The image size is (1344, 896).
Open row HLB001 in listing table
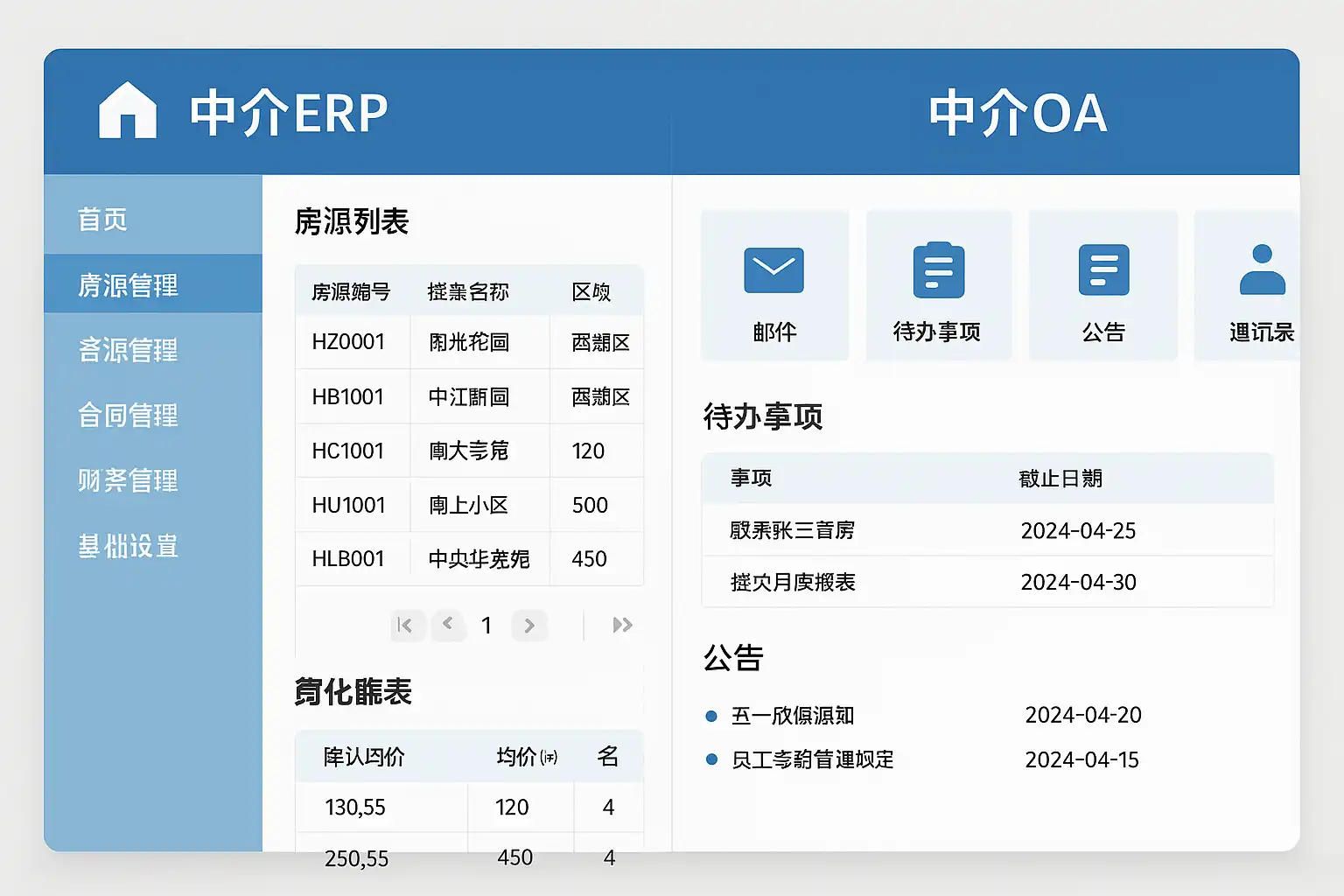coord(470,558)
